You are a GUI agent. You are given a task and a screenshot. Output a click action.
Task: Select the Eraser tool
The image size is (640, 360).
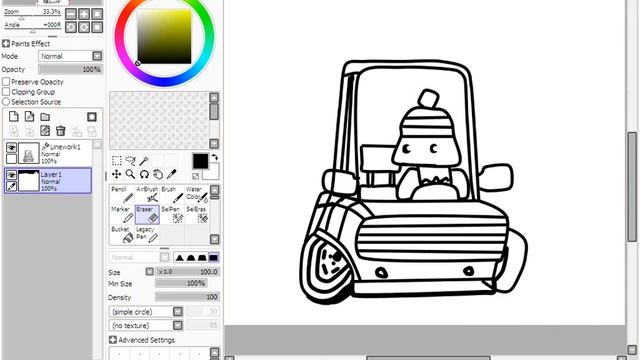tap(147, 214)
